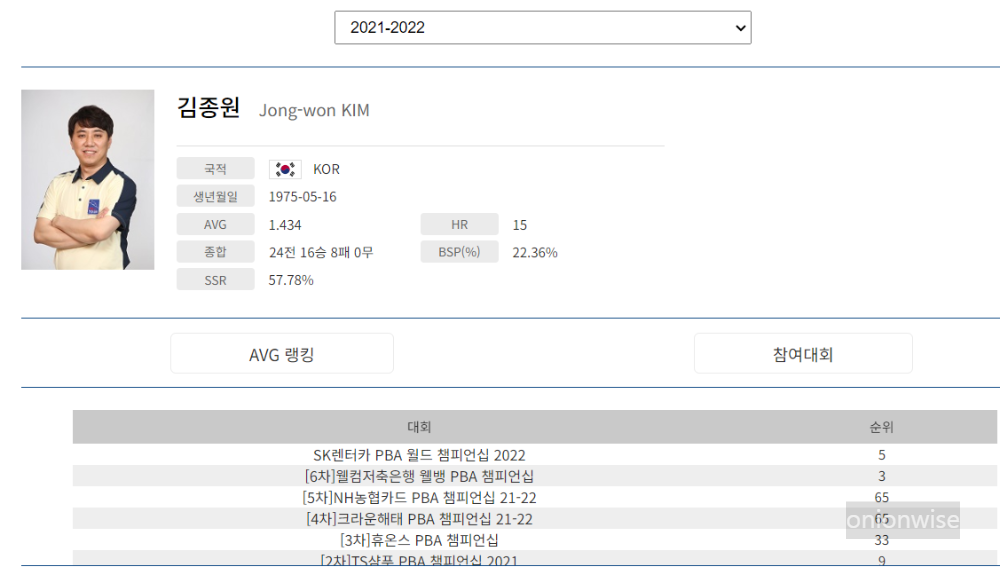Viewport: 1000px width, 579px height.
Task: Click the 종합 record badge
Action: (x=214, y=252)
